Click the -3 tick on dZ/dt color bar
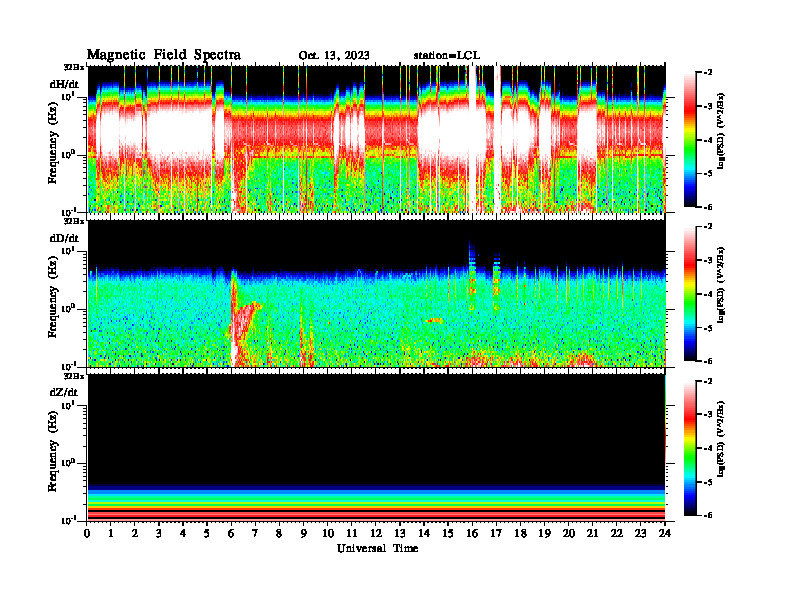The height and width of the screenshot is (612, 792). [708, 415]
